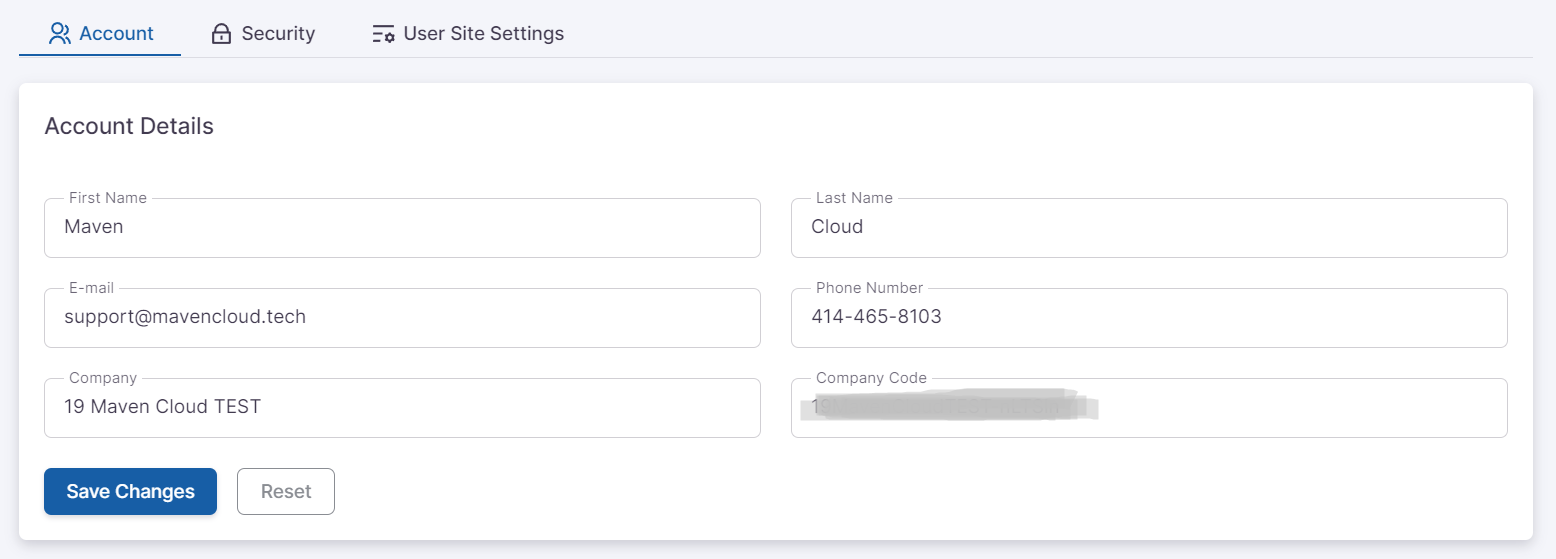The image size is (1556, 559).
Task: Click the settings-list icon beside User Site Settings
Action: click(x=383, y=34)
